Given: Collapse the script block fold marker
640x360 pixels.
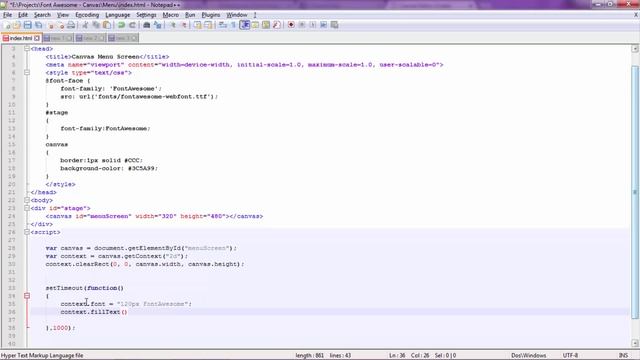Looking at the screenshot, I should (x=27, y=232).
